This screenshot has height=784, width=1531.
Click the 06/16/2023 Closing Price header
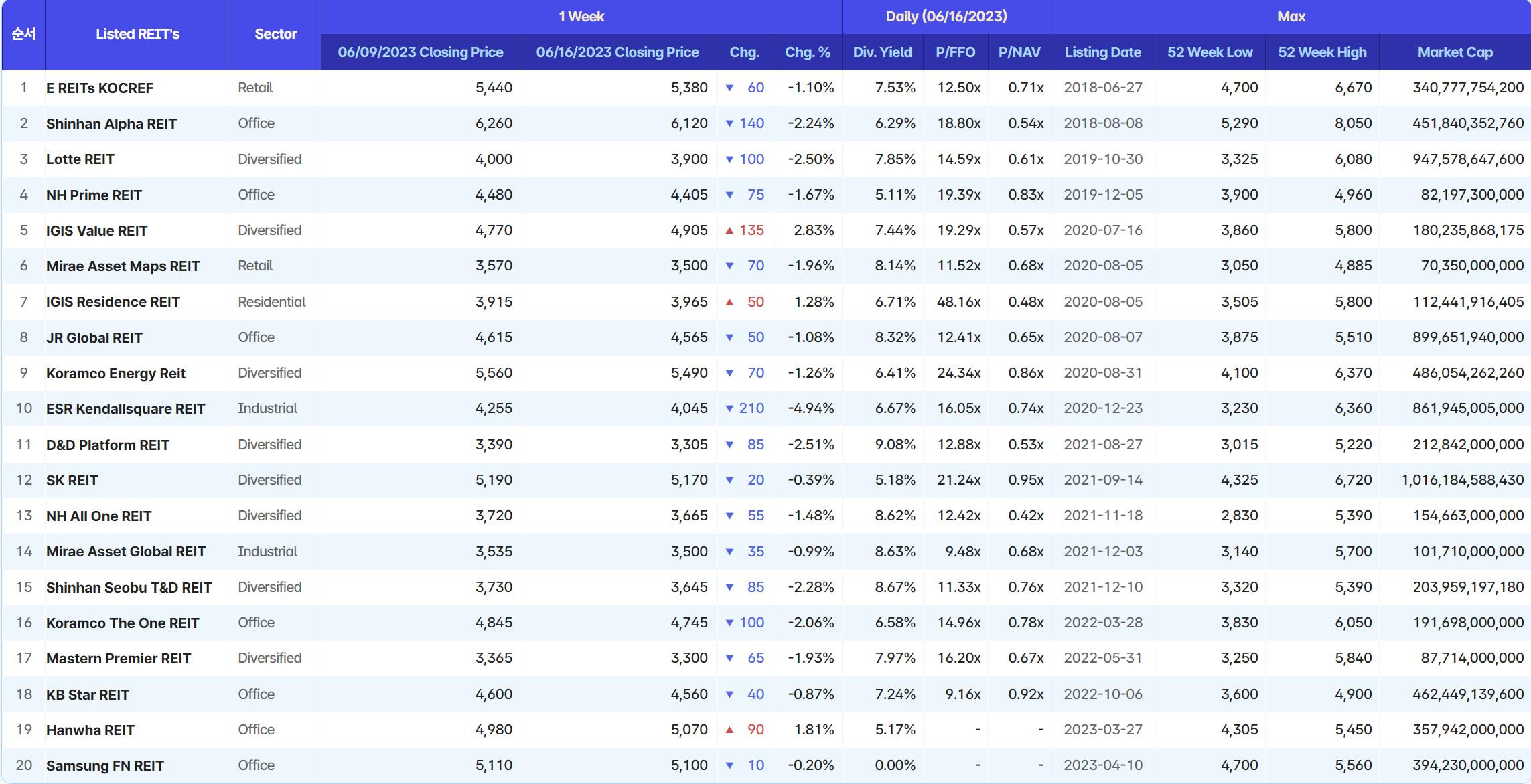pos(617,52)
